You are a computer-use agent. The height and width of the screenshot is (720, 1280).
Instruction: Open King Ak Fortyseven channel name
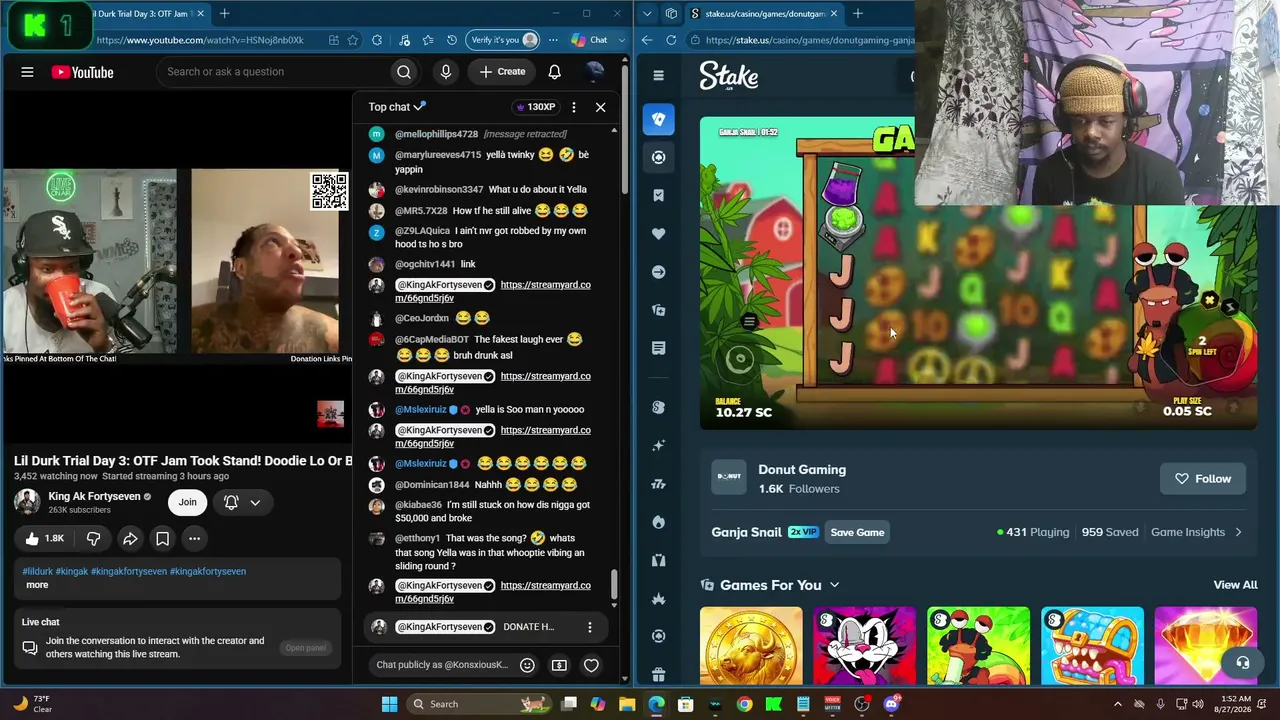click(x=94, y=496)
